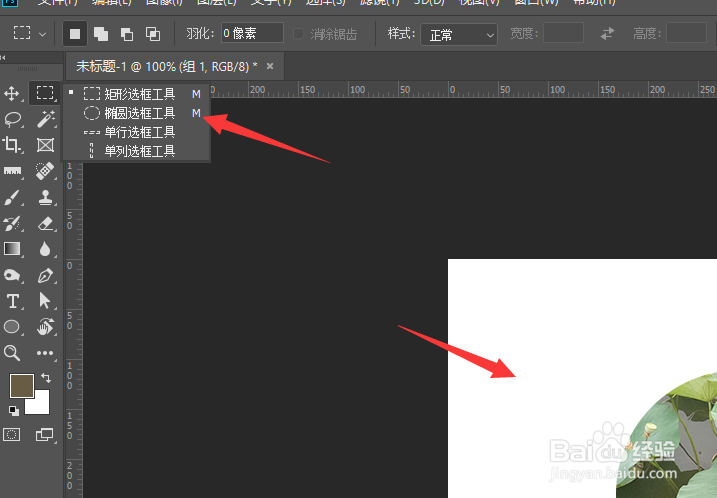Toggle the anti-alias checkbox
Image resolution: width=717 pixels, height=498 pixels.
299,34
